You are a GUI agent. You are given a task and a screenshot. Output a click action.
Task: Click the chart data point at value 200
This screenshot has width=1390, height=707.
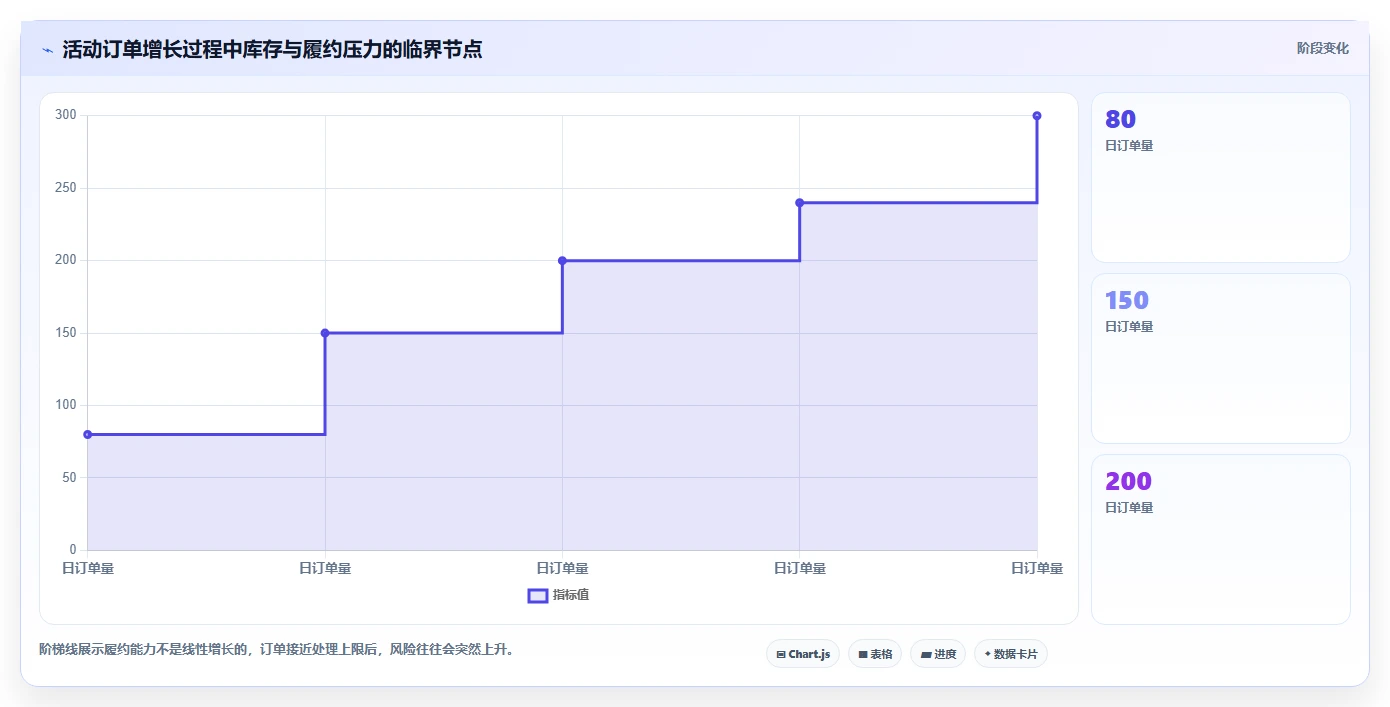click(x=562, y=261)
